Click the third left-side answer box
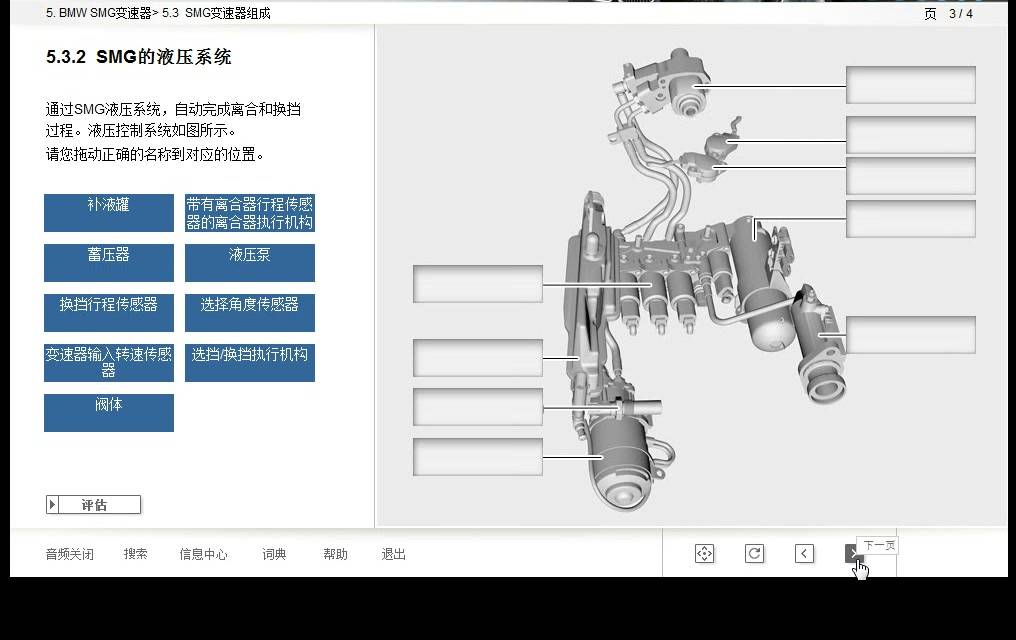The width and height of the screenshot is (1016, 640). 478,407
